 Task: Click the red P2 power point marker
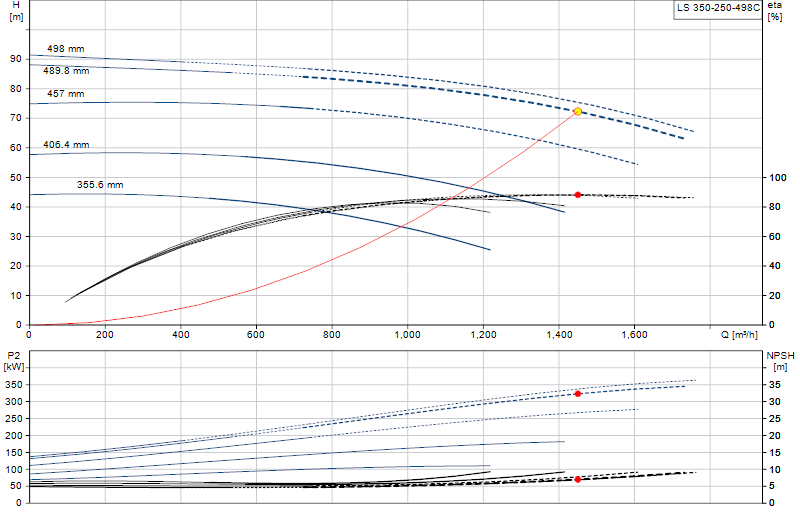pyautogui.click(x=578, y=394)
